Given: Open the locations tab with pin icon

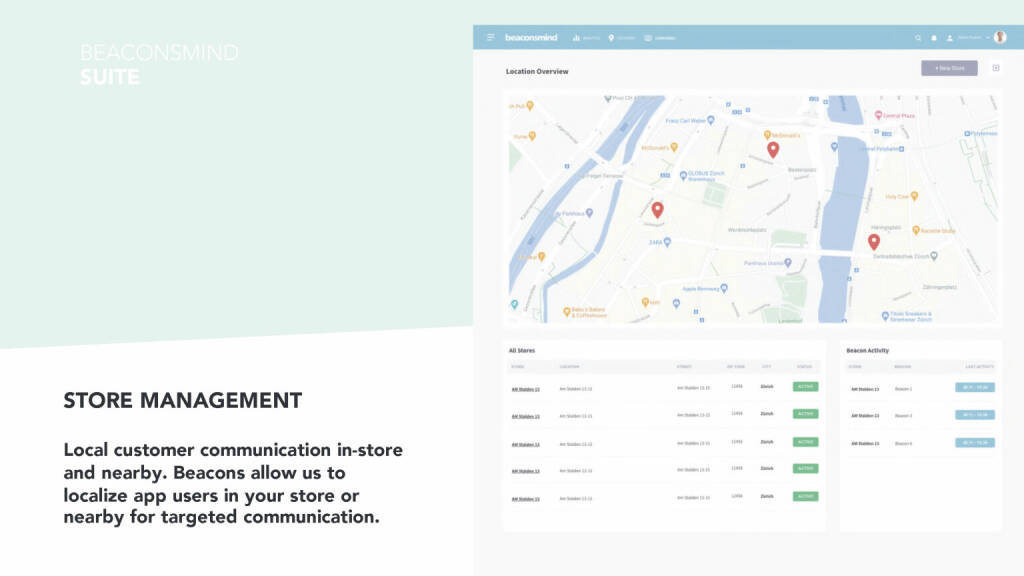Looking at the screenshot, I should pyautogui.click(x=621, y=38).
